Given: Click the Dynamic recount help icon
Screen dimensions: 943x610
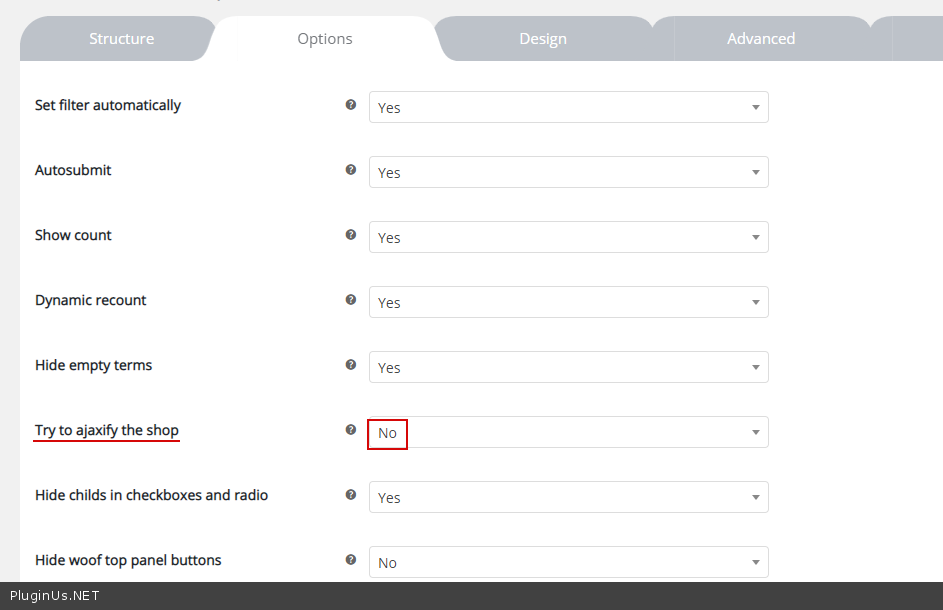Looking at the screenshot, I should click(x=351, y=299).
